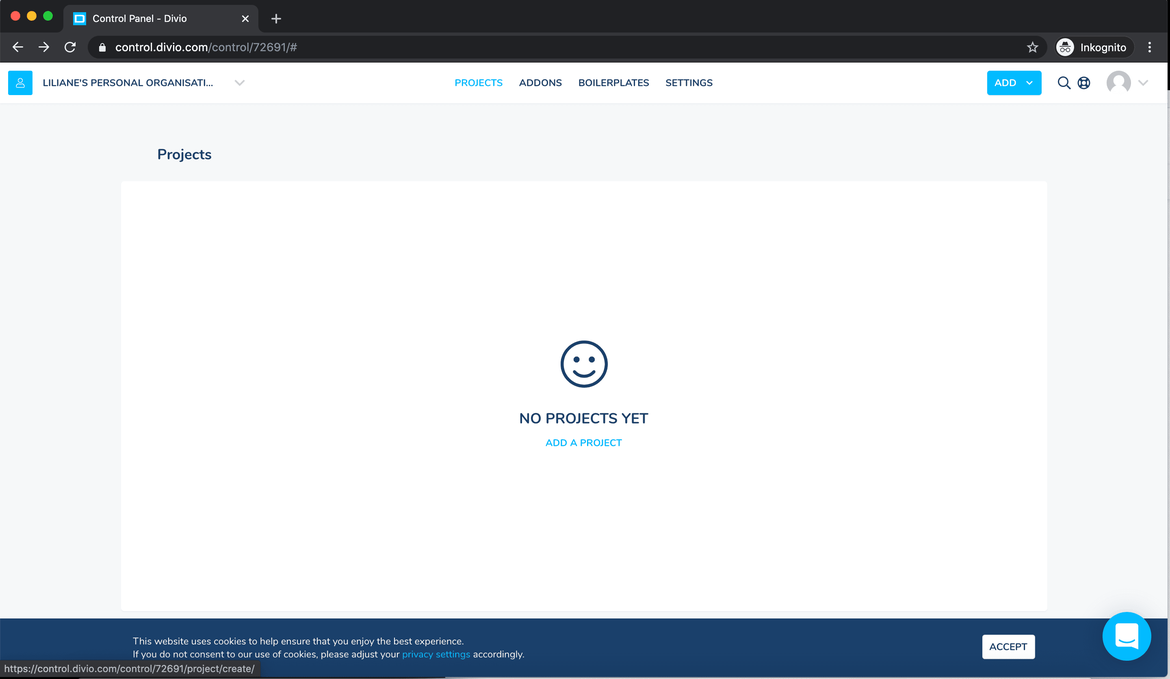Go to the Addons tab

(540, 83)
